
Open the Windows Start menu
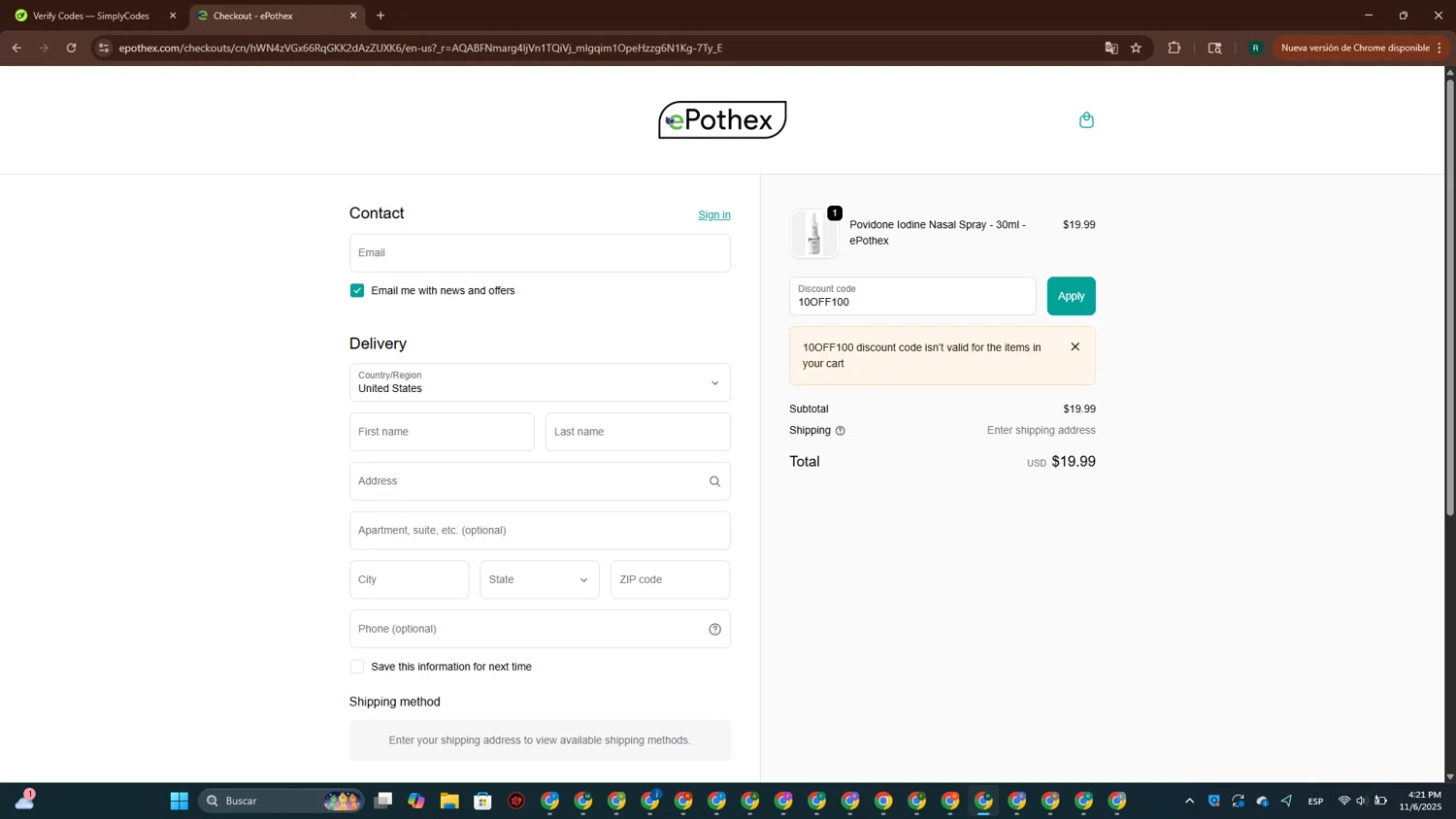coord(179,801)
